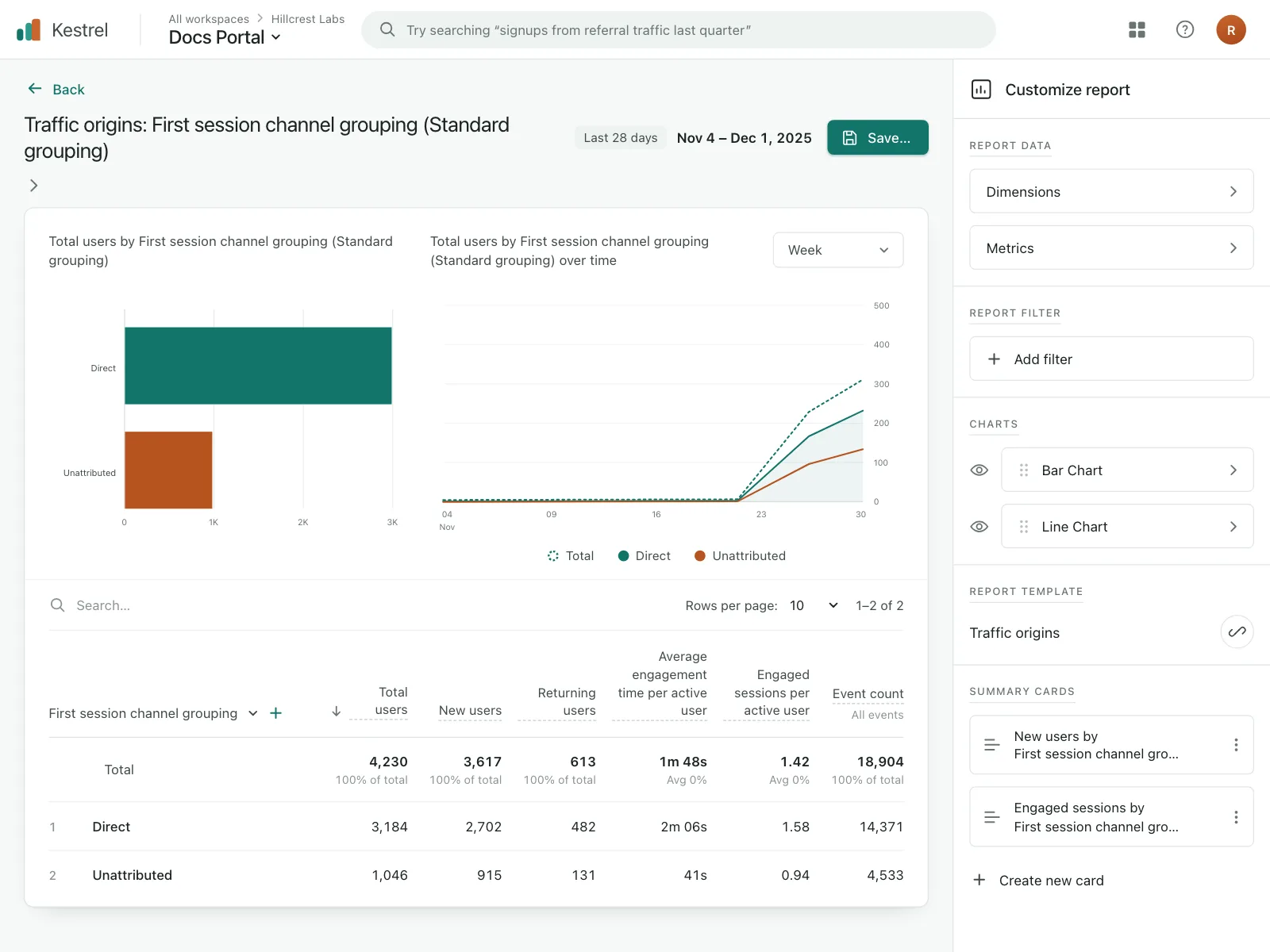Click the orange Unattributed bar in bar chart
The width and height of the screenshot is (1270, 952).
pyautogui.click(x=168, y=470)
